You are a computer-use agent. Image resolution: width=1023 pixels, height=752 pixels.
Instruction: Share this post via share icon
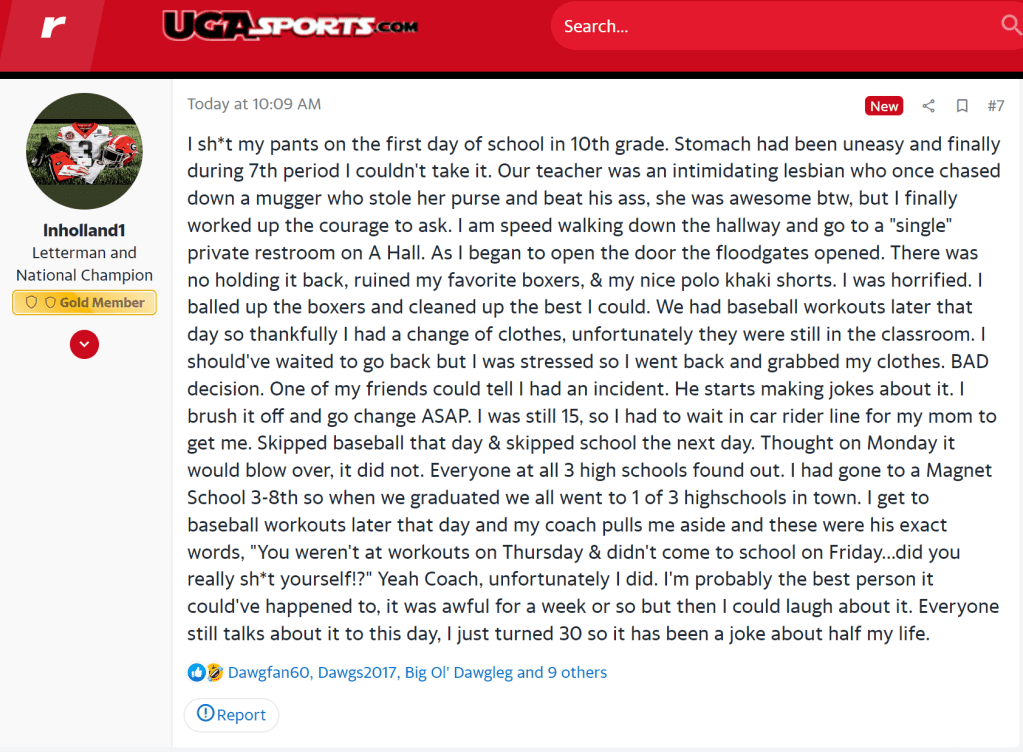coord(928,106)
